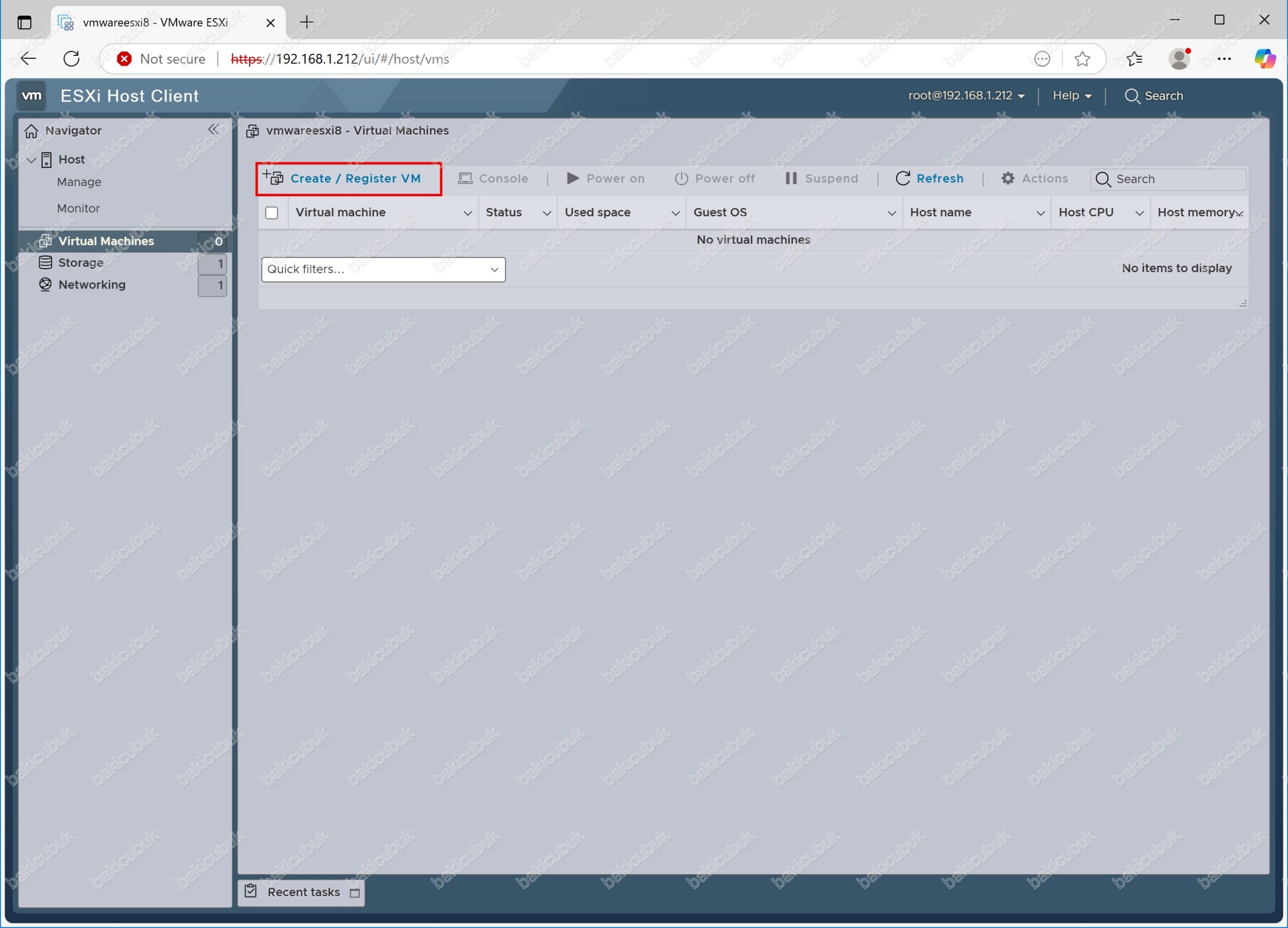The height and width of the screenshot is (928, 1288).
Task: Open Monitor under Host
Action: pos(78,208)
